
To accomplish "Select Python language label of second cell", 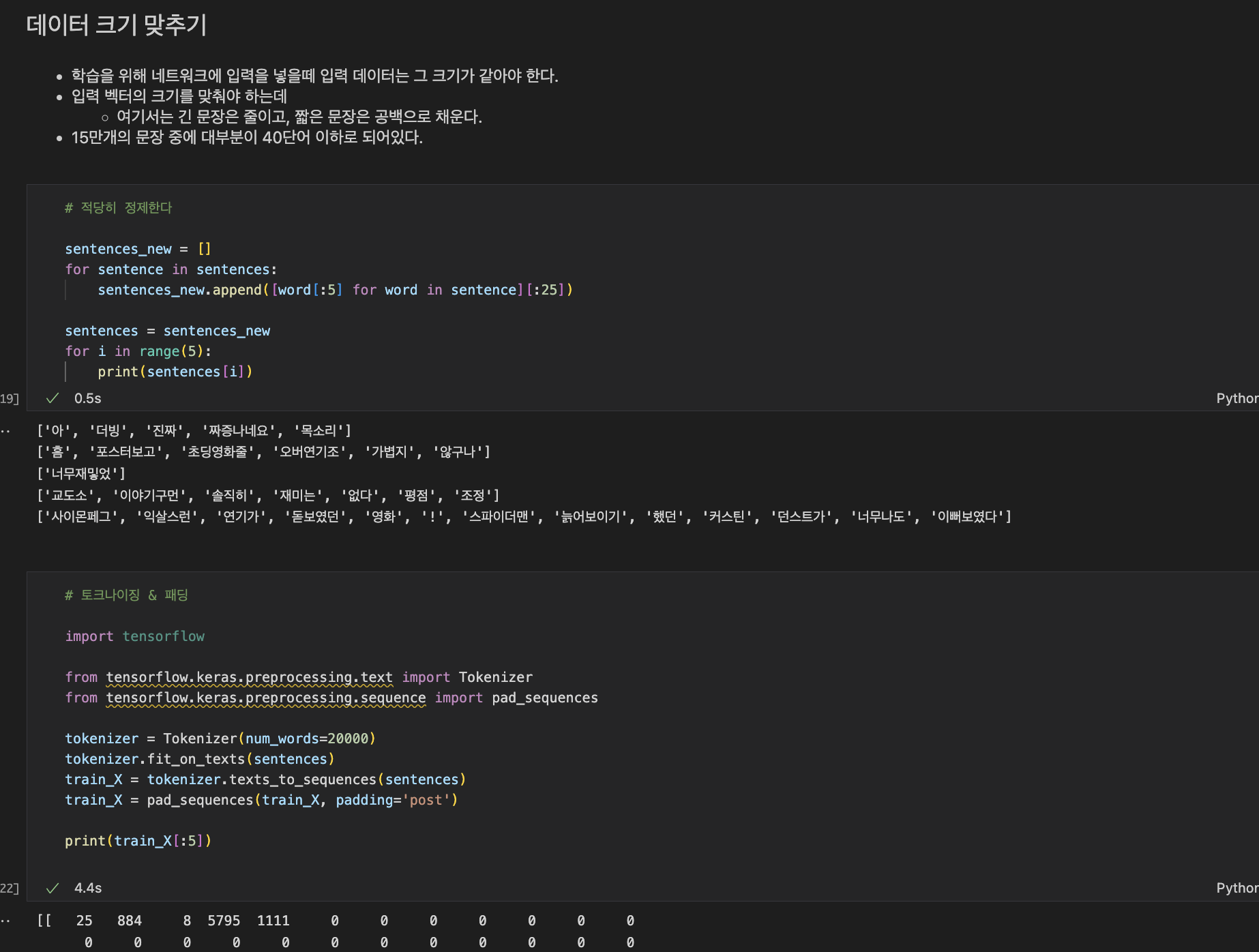I will tap(1237, 888).
